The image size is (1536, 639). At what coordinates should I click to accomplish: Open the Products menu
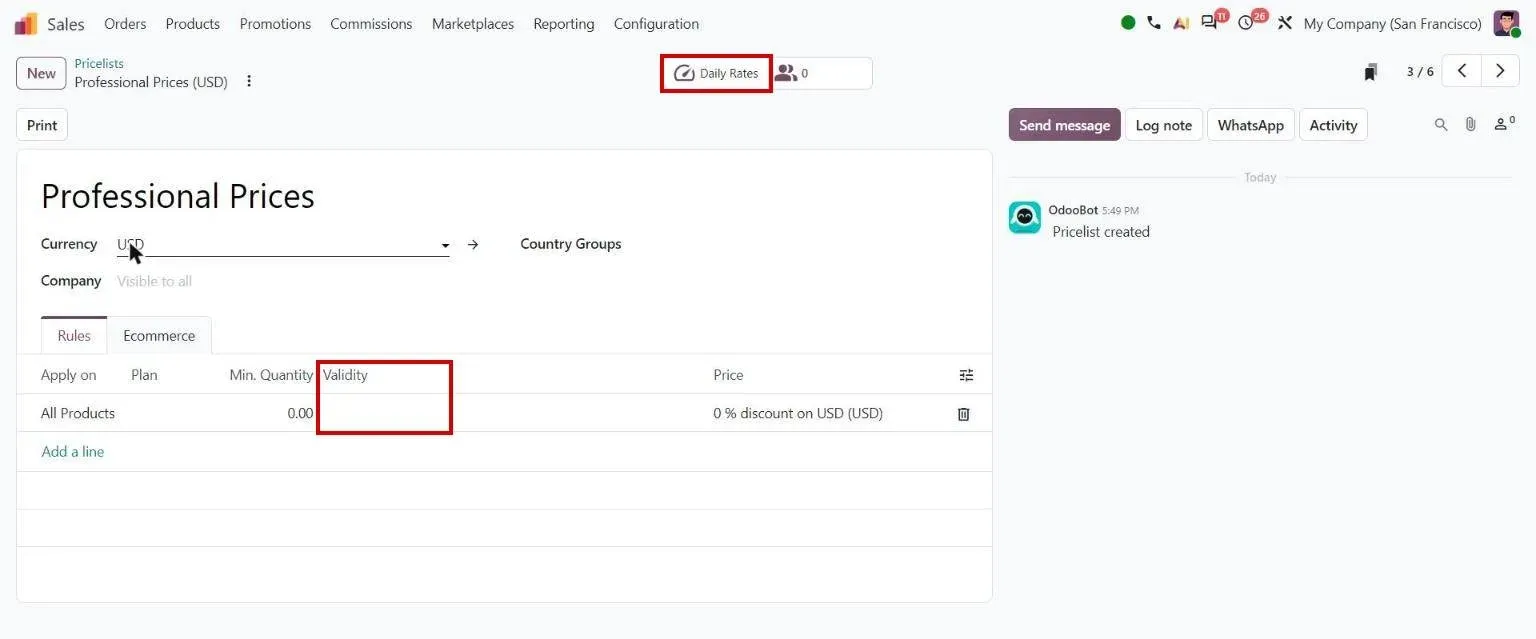(193, 23)
